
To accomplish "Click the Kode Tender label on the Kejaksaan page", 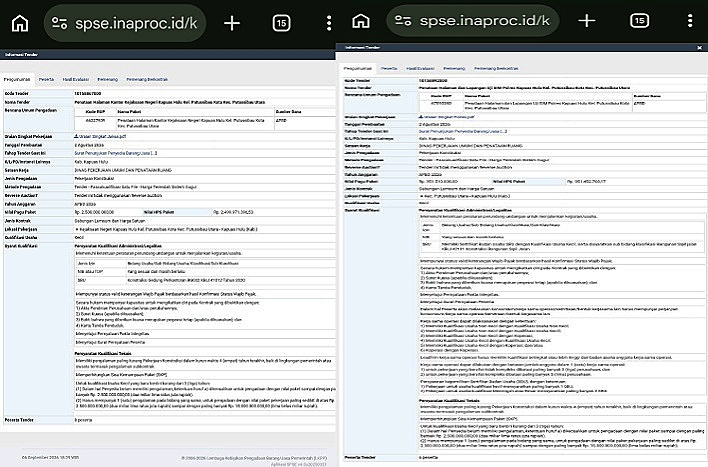I will pos(17,93).
